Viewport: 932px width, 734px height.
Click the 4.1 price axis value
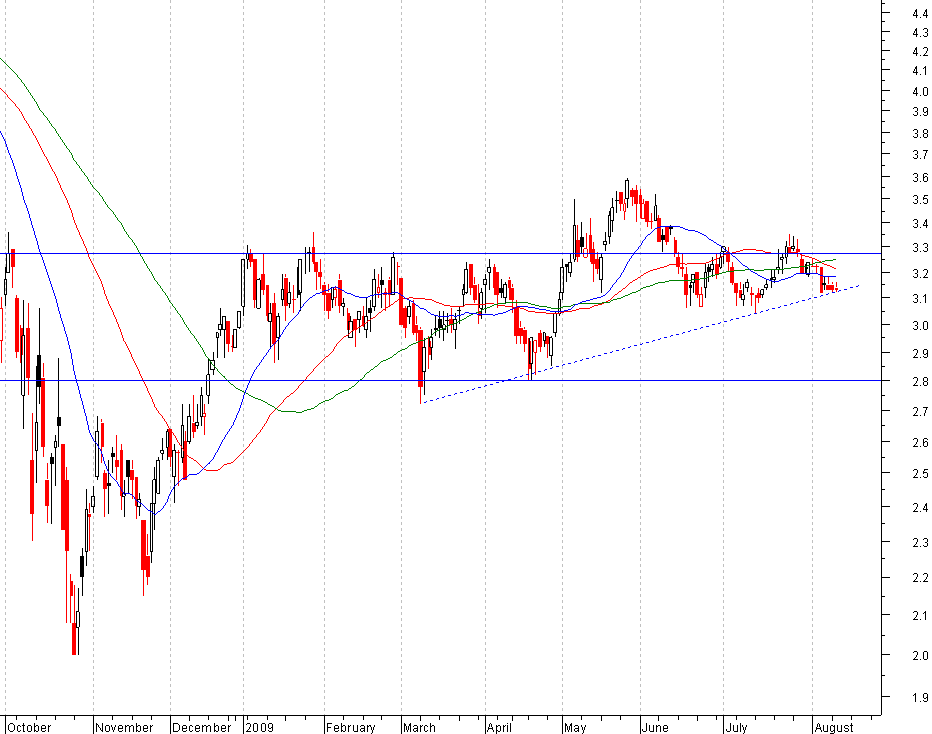[x=920, y=71]
